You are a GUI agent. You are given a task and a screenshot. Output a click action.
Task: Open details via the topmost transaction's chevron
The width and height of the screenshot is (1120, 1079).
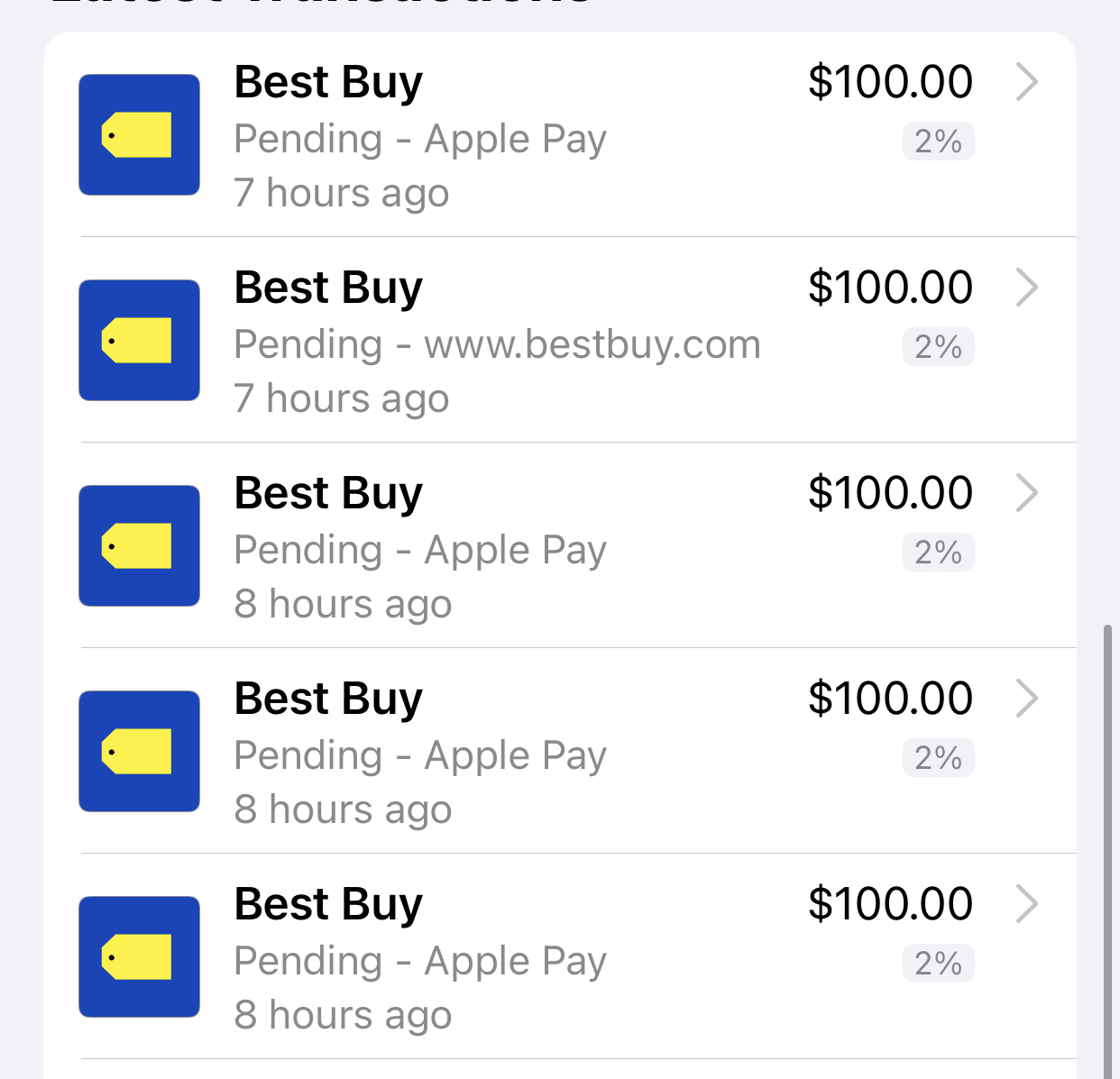[1027, 82]
